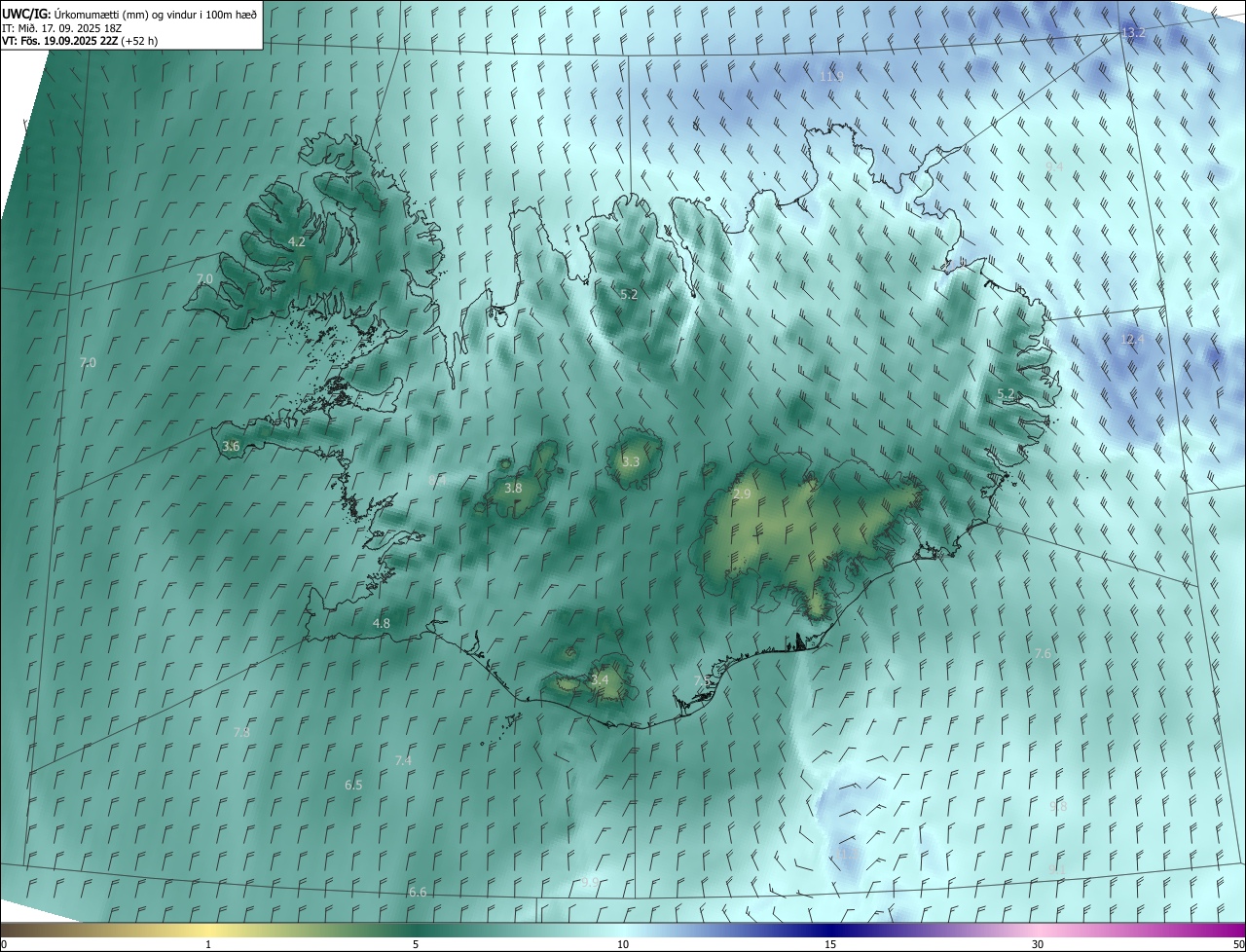Click the 11.9 value off the north coast

point(831,76)
